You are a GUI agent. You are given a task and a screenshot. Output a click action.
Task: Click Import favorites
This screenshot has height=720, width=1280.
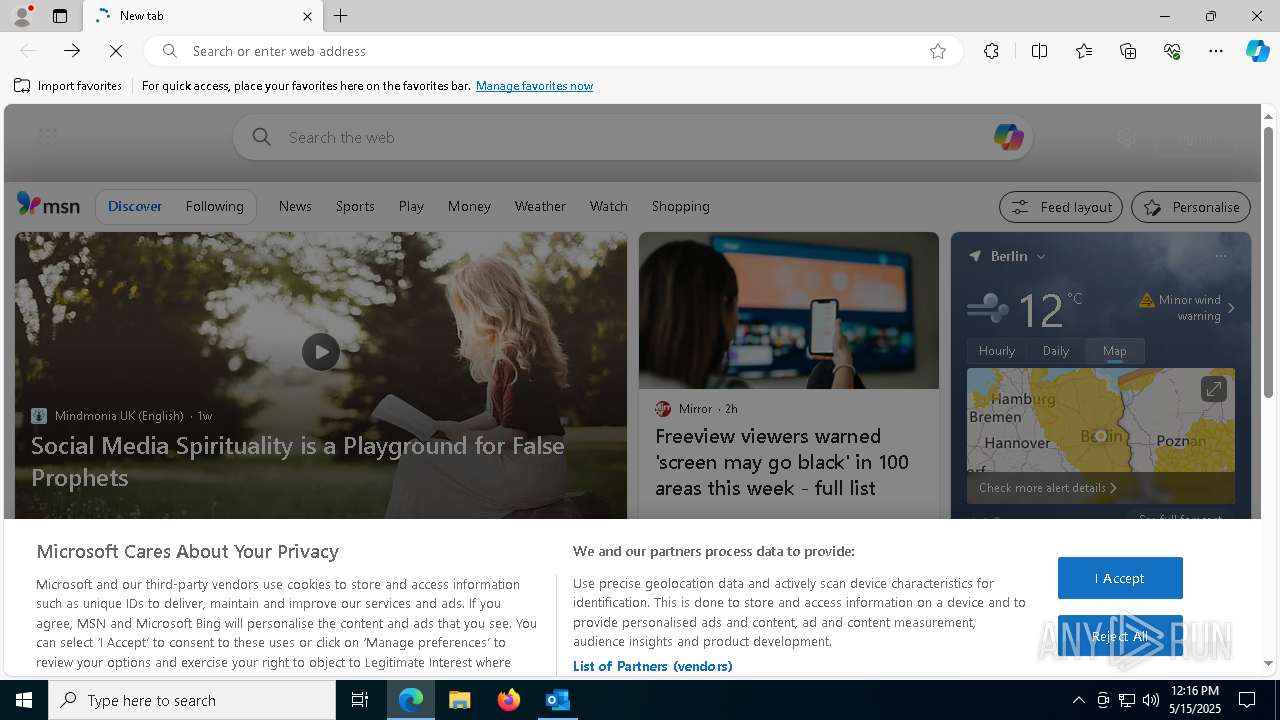[68, 86]
